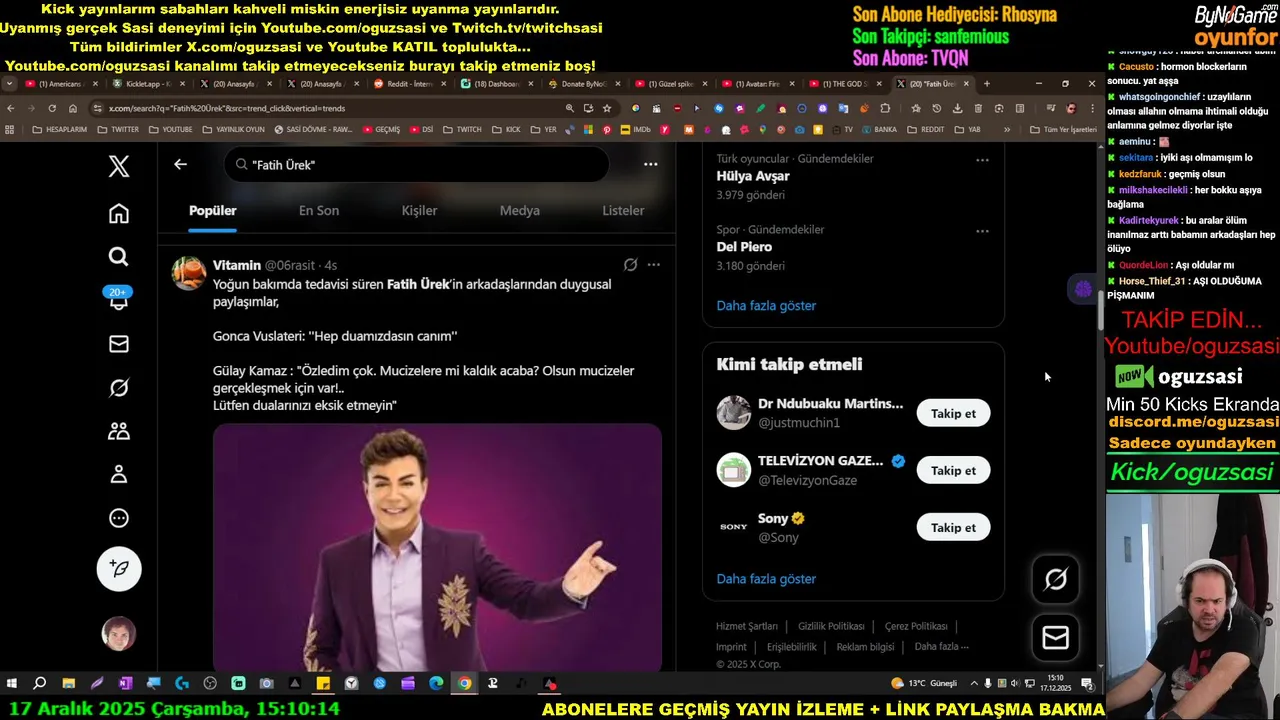Image resolution: width=1280 pixels, height=720 pixels.
Task: Open the floating Messages button
Action: click(x=1056, y=638)
